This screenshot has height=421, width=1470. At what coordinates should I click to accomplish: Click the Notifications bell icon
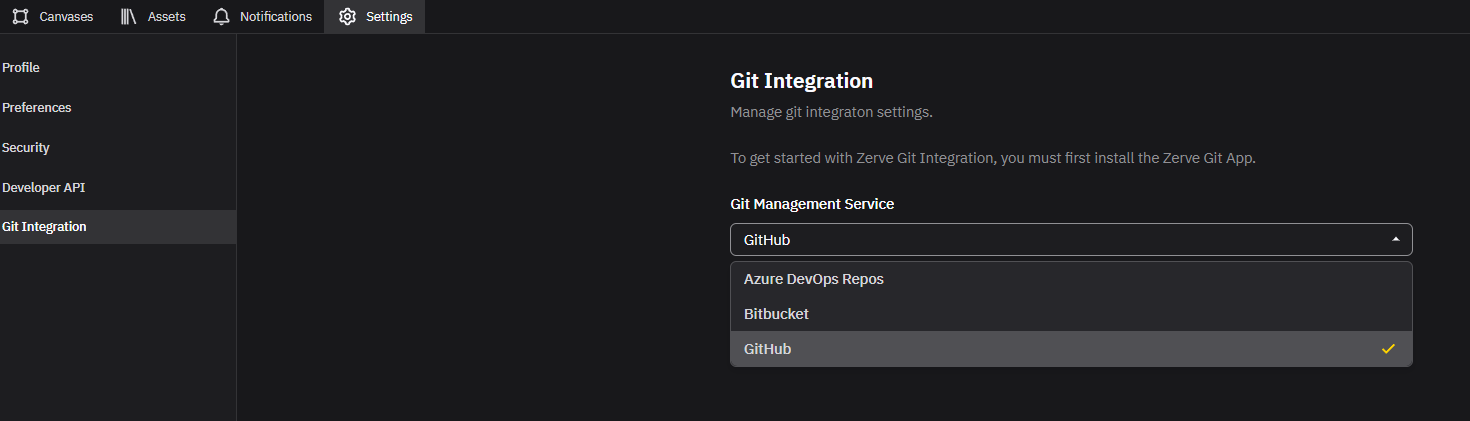[x=222, y=17]
